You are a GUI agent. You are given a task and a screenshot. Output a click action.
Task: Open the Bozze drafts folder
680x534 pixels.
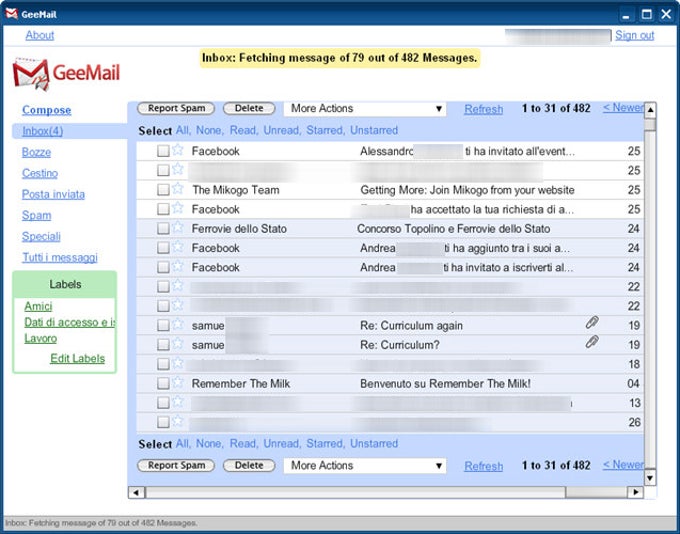(x=36, y=152)
